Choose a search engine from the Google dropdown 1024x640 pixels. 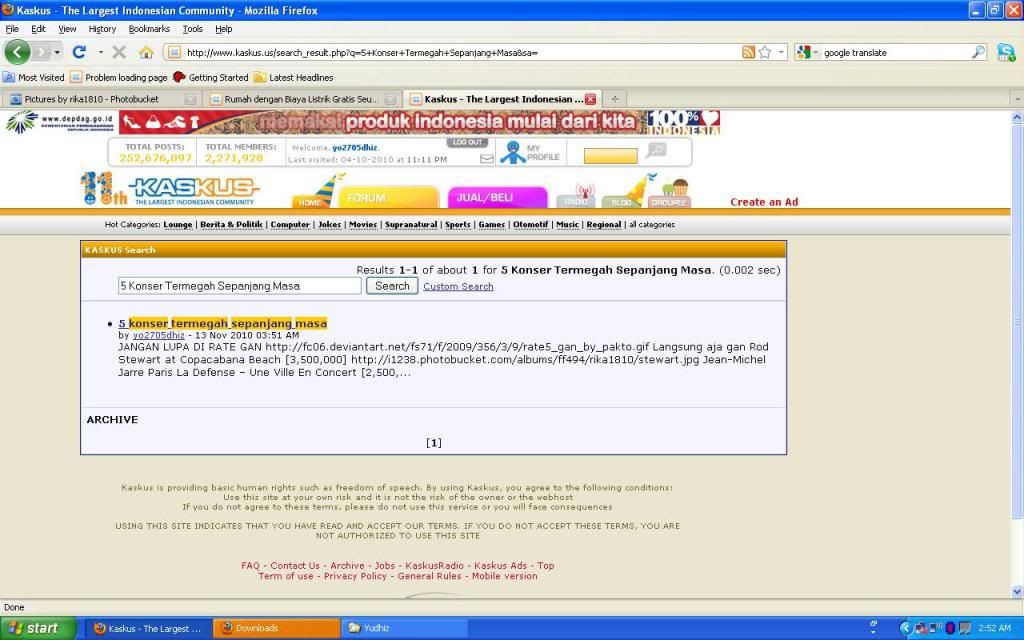click(806, 52)
